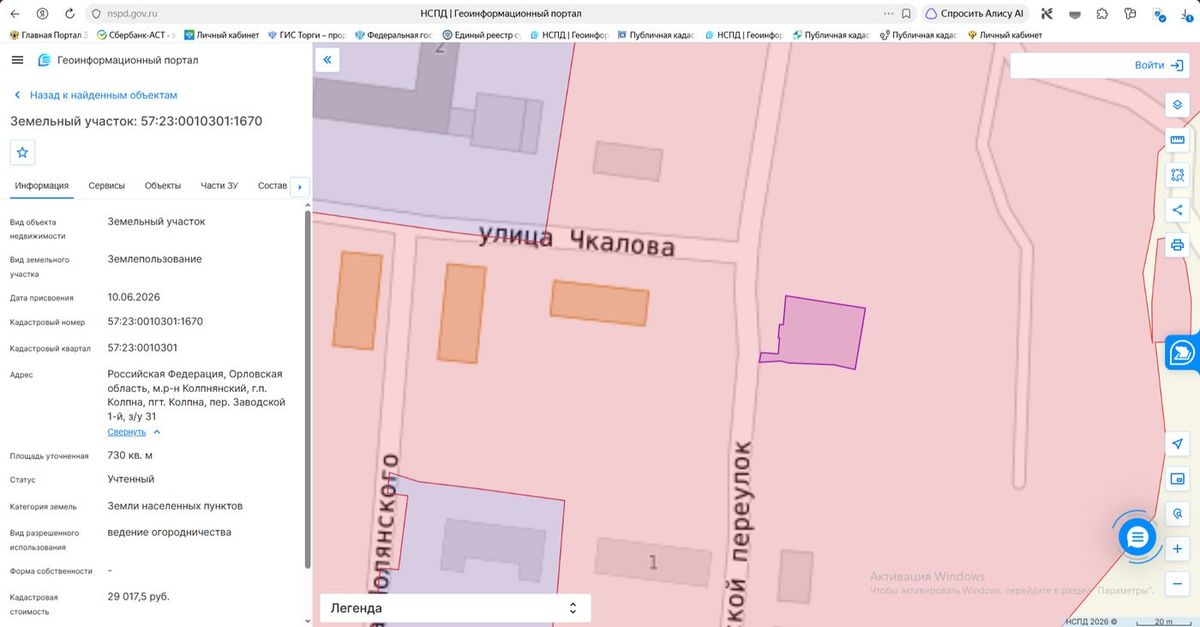1200x627 pixels.
Task: Open Единый реестр bookmark
Action: coord(481,35)
